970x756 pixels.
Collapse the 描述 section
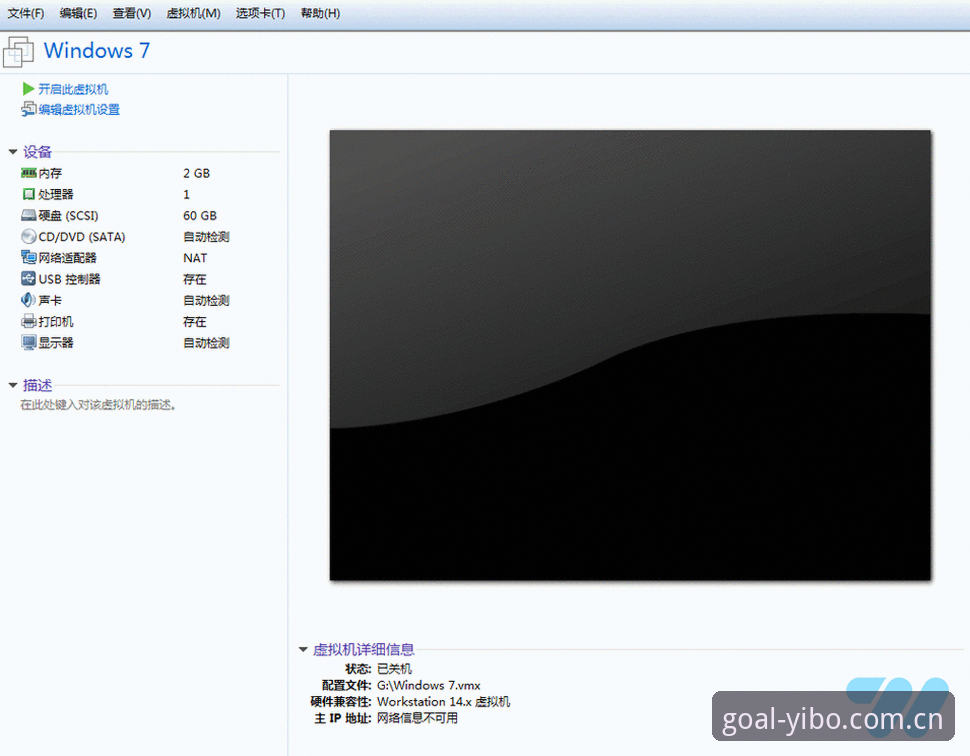point(12,385)
